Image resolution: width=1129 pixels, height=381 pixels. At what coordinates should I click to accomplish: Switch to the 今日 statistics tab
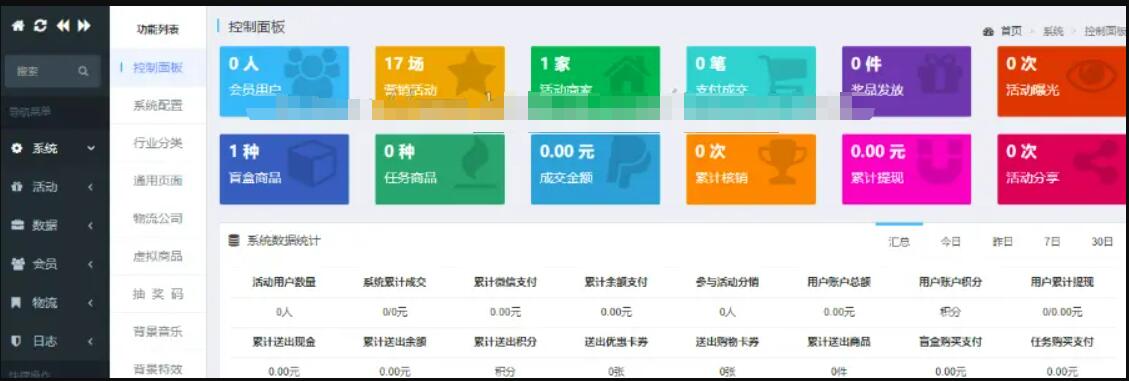950,242
